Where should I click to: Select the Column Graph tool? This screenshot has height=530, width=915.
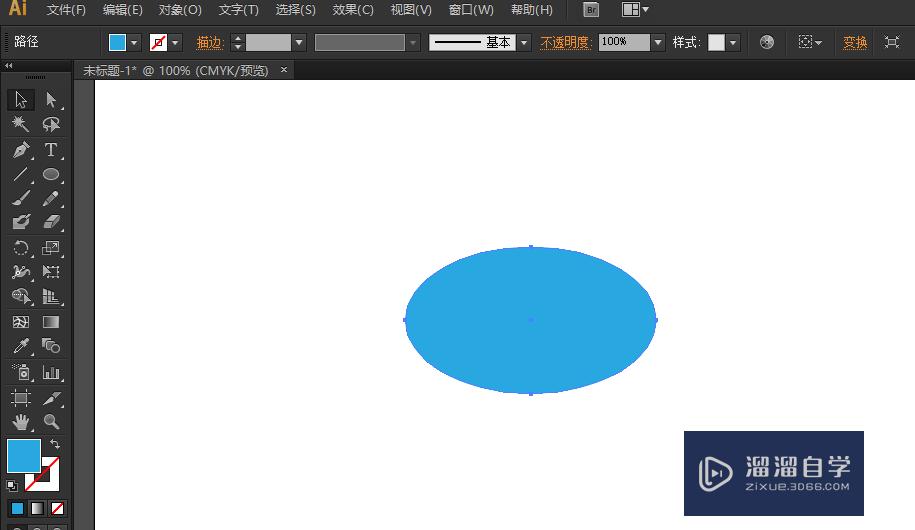click(51, 372)
